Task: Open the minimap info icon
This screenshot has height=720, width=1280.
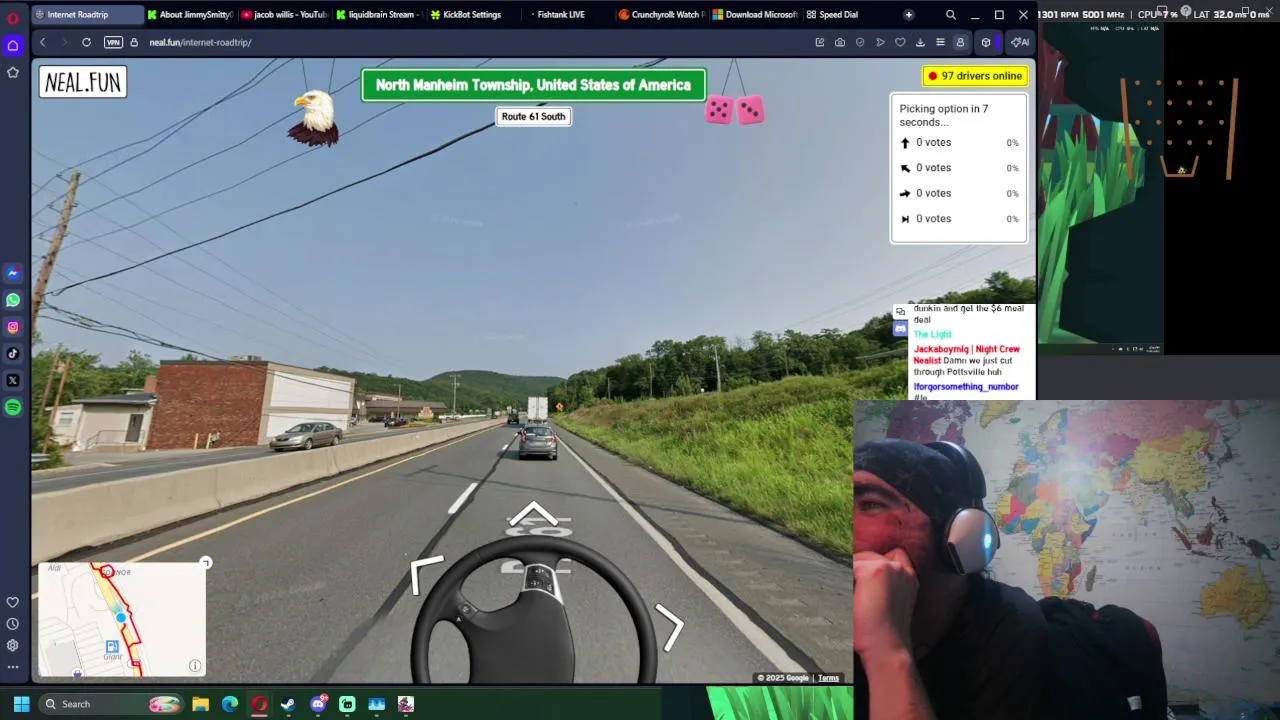Action: tap(195, 665)
